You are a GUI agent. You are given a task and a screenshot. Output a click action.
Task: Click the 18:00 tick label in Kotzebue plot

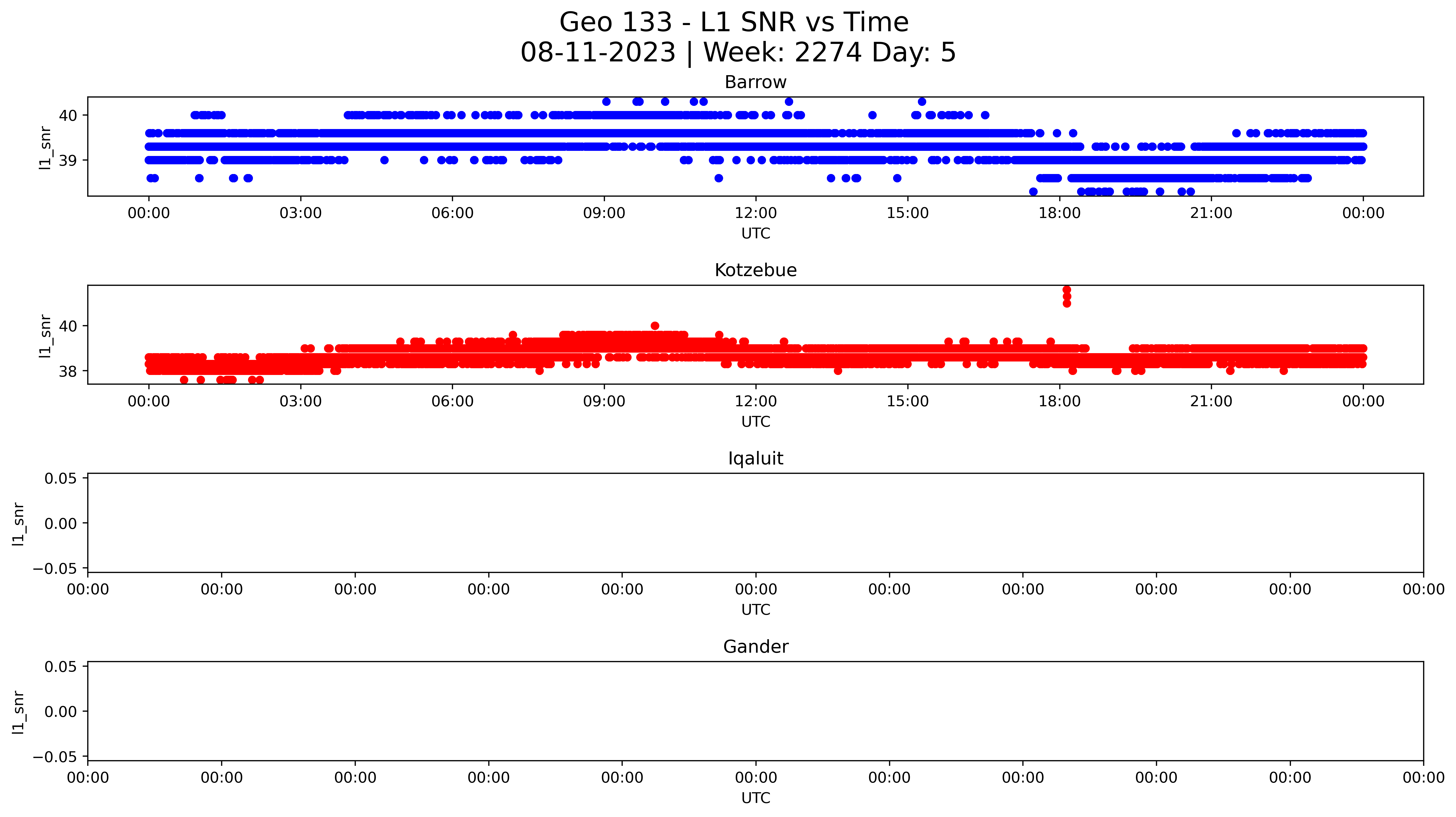point(1059,401)
